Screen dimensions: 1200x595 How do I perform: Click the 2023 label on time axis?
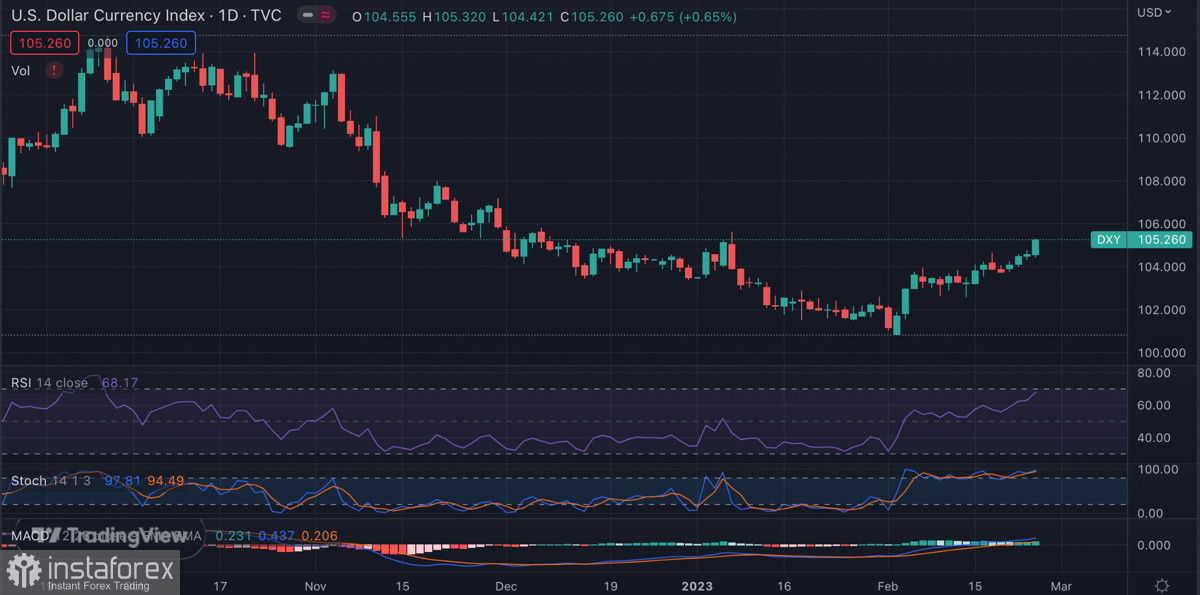point(695,586)
